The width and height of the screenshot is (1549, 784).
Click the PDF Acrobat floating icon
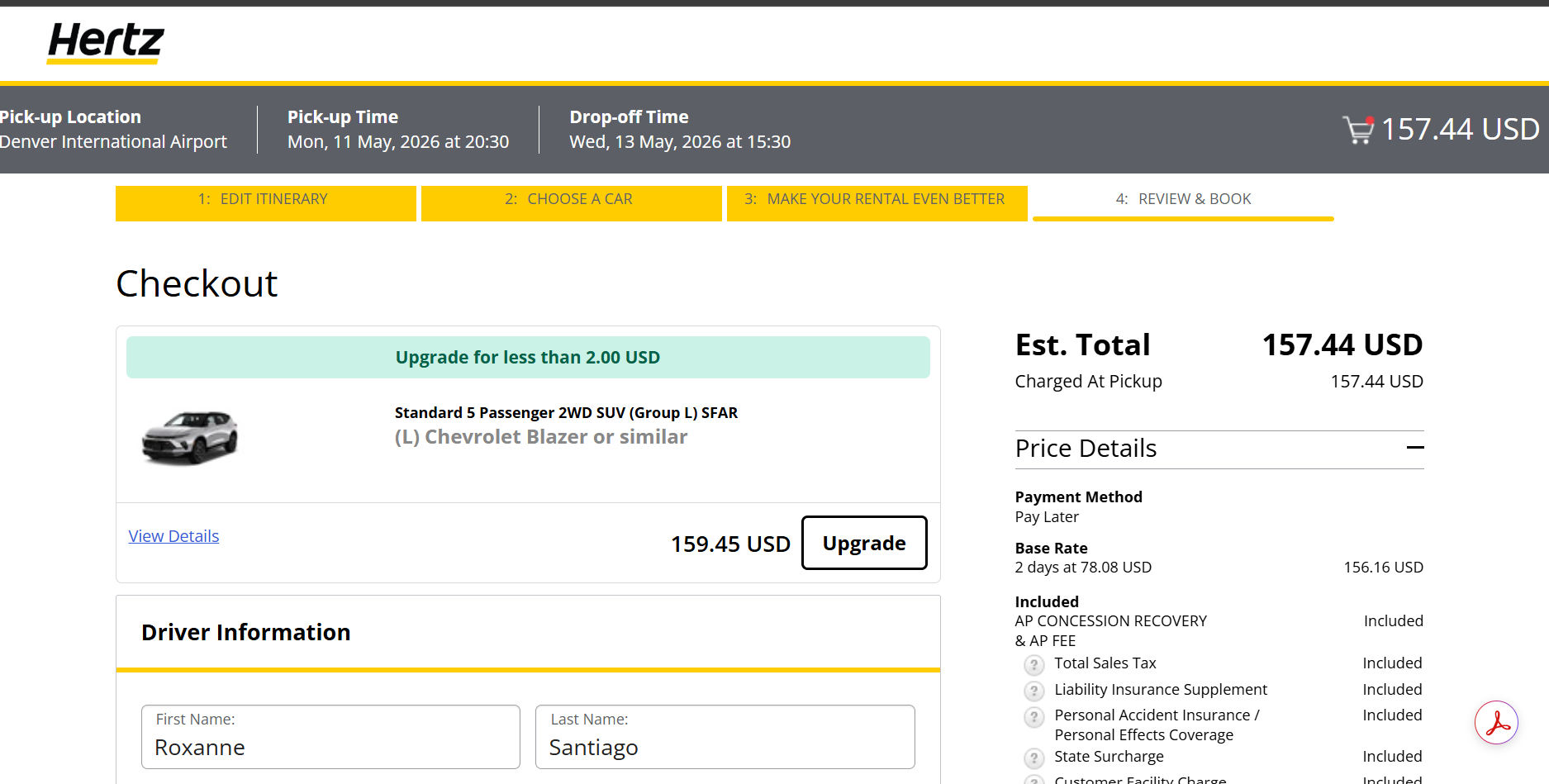[x=1497, y=723]
